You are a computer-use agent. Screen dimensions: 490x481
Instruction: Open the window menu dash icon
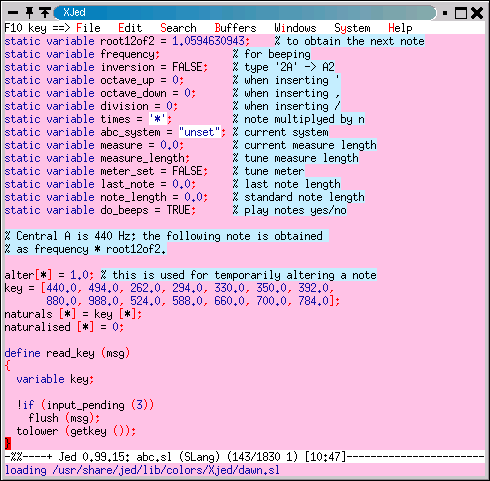click(x=13, y=13)
